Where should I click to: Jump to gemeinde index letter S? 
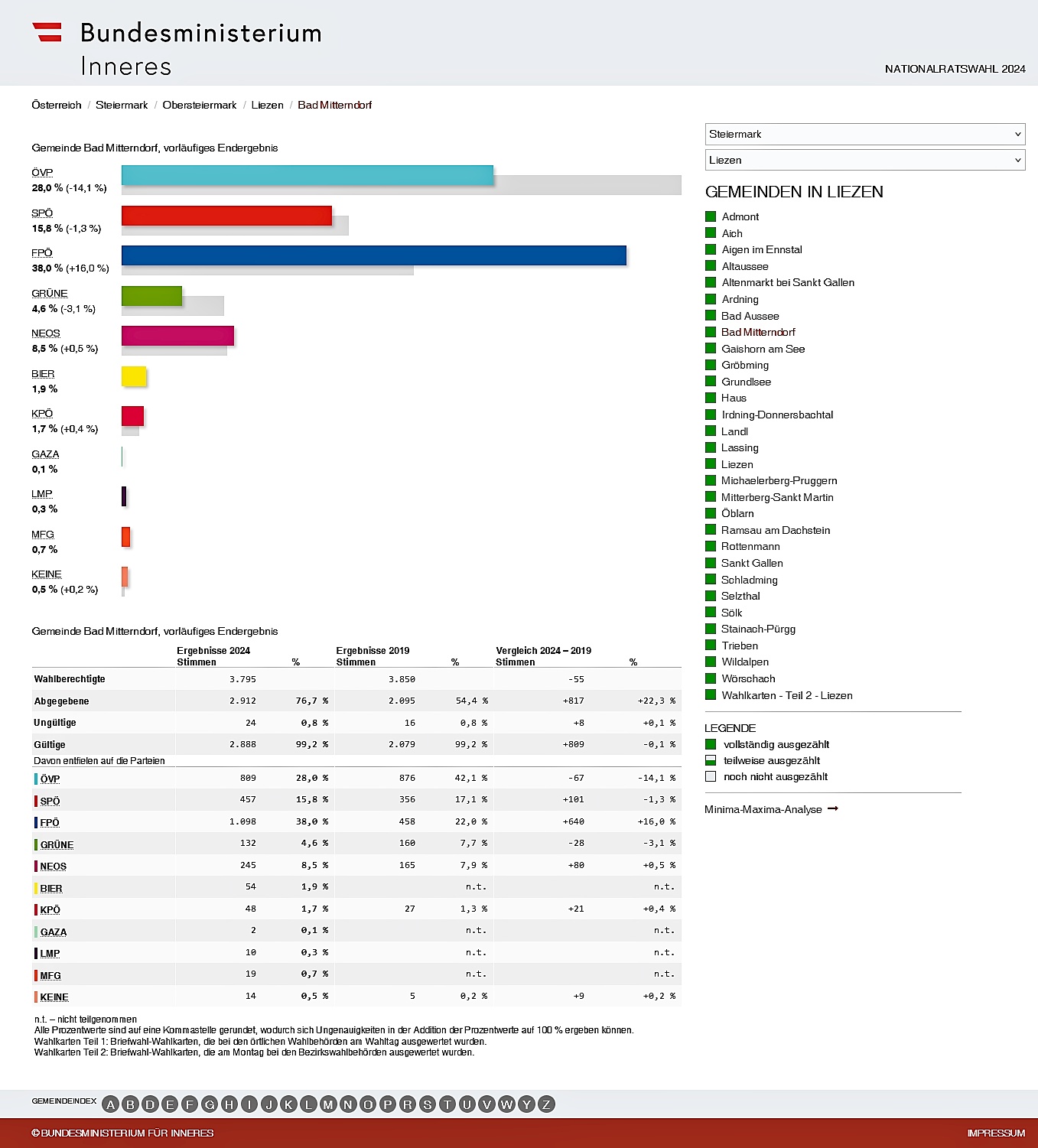[428, 1104]
